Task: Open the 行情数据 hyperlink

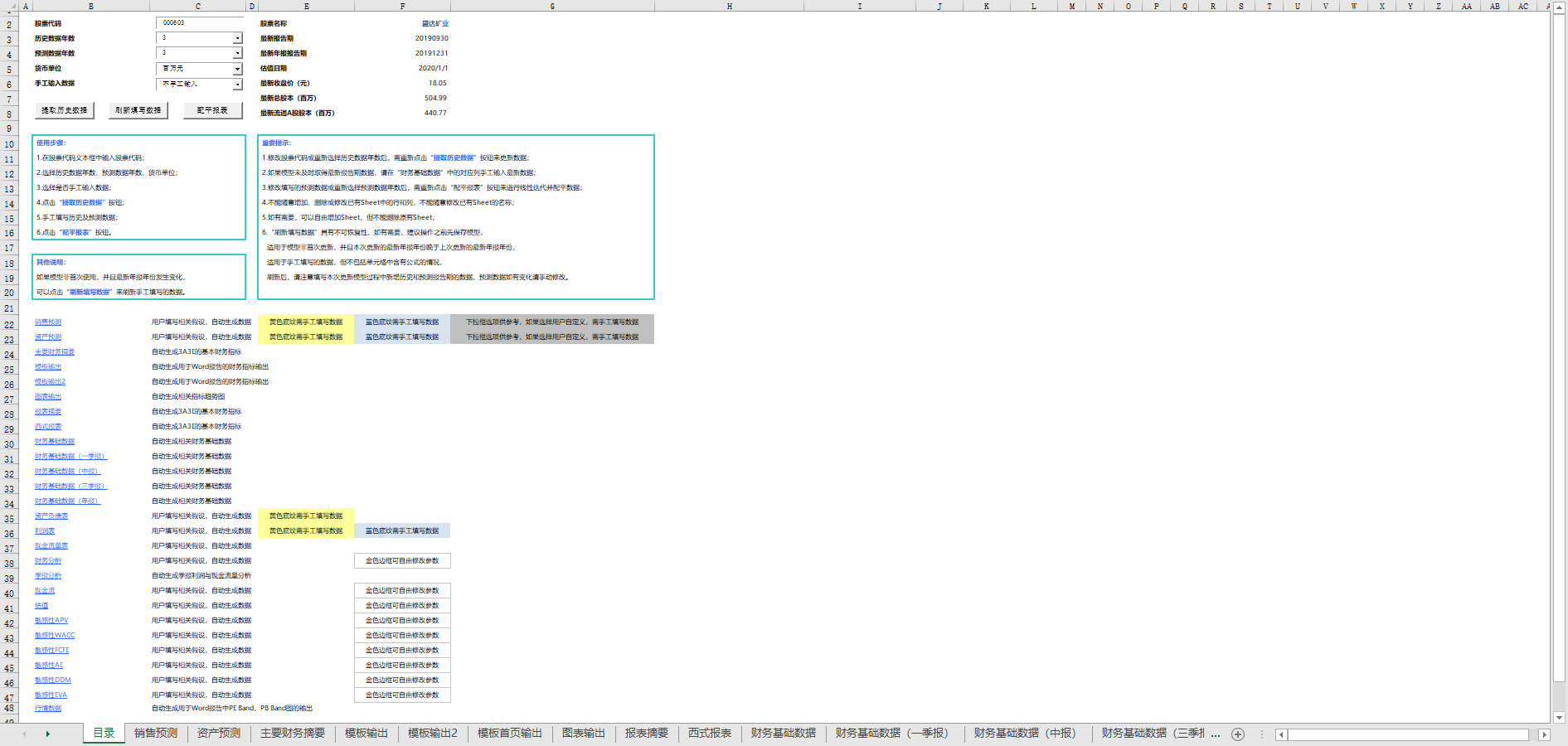Action: [48, 709]
